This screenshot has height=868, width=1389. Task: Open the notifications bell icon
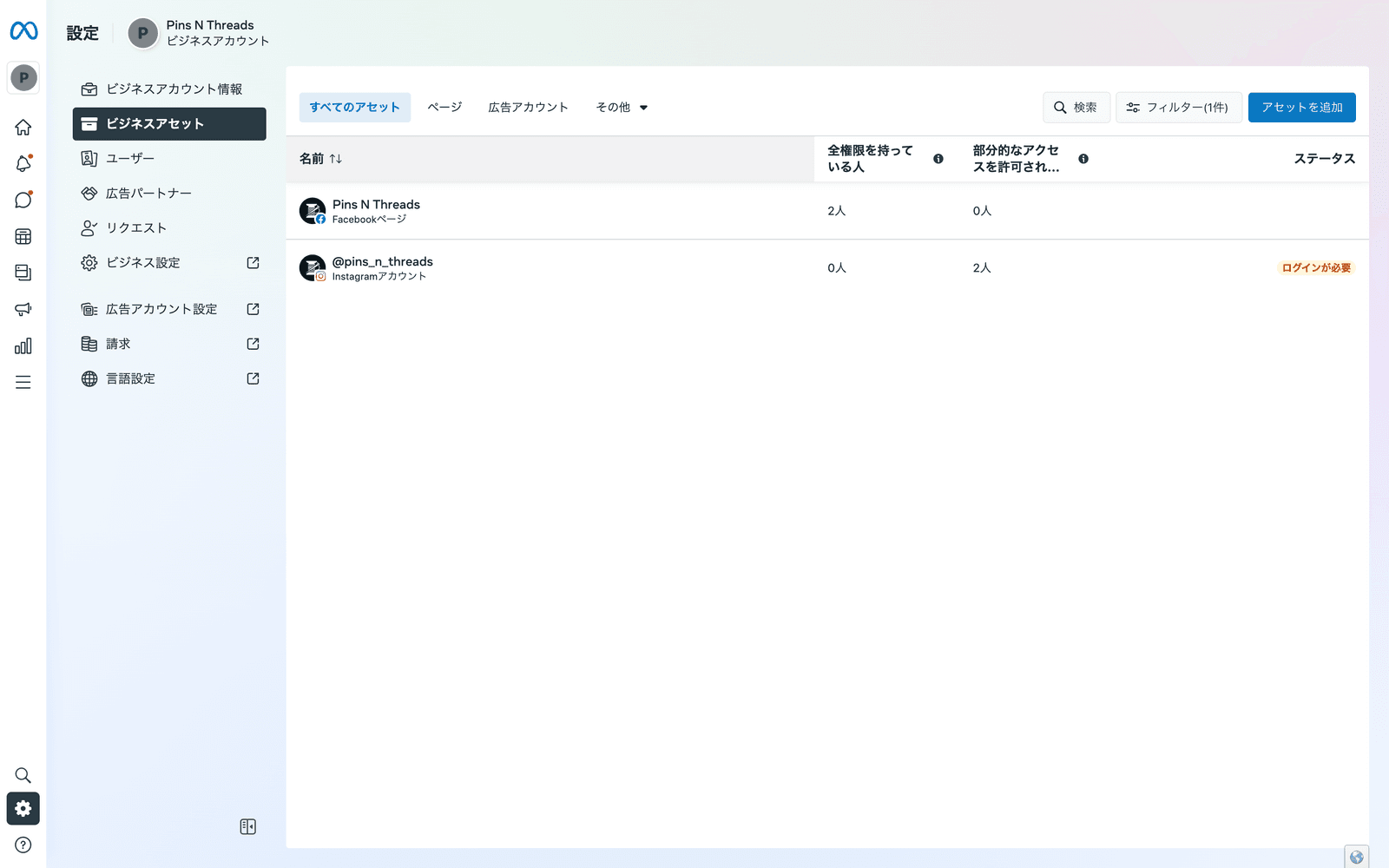(x=23, y=164)
